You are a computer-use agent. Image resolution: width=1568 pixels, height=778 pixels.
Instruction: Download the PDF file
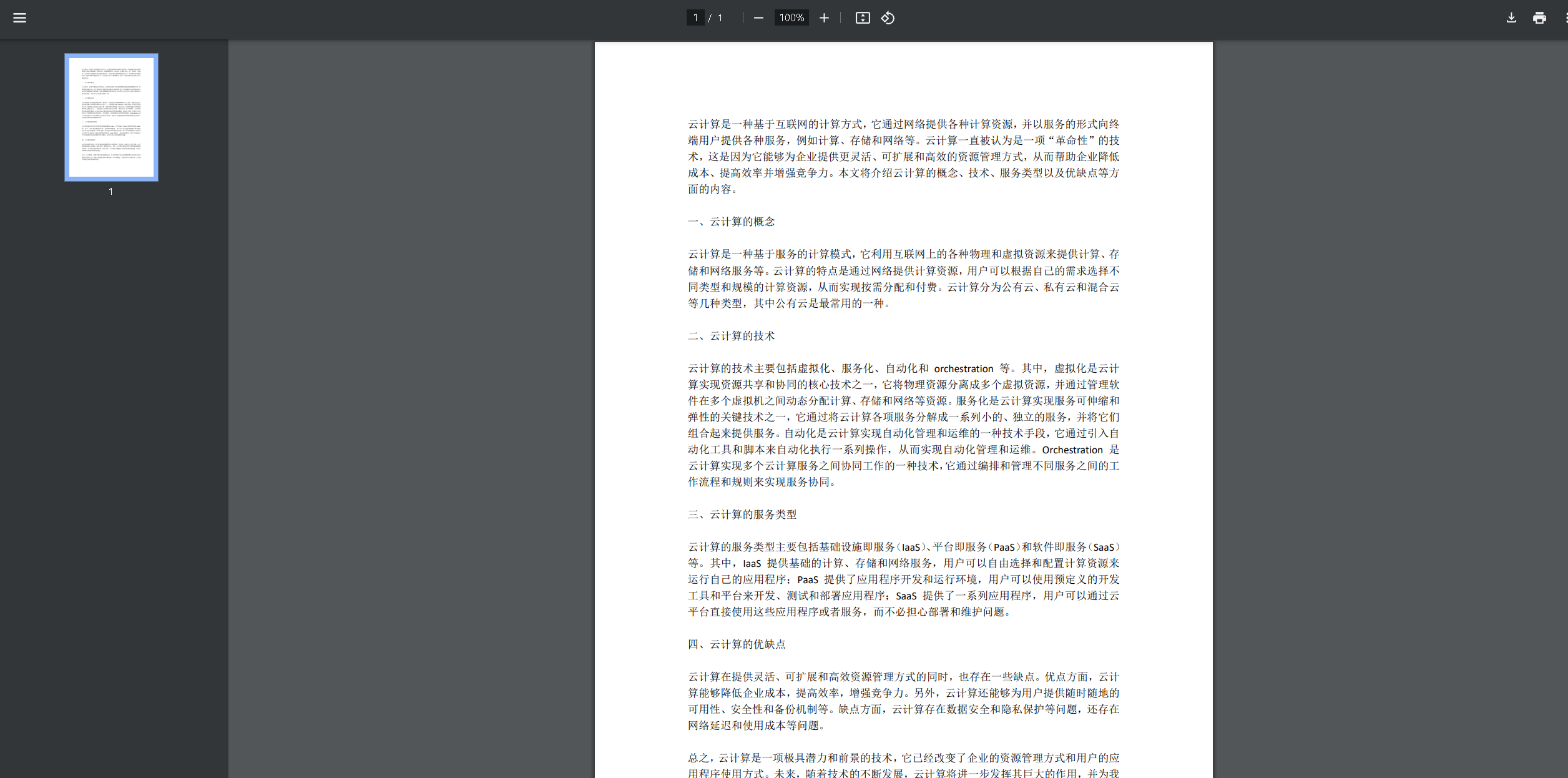coord(1511,17)
